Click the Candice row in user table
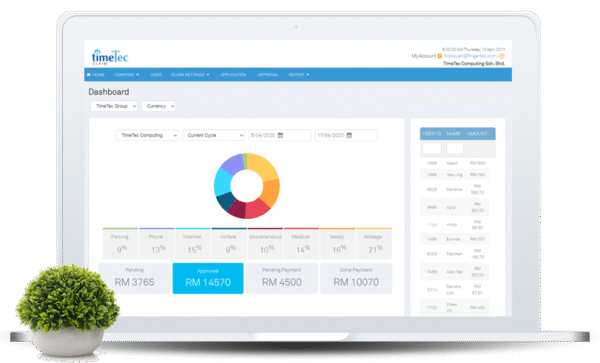The width and height of the screenshot is (600, 363). 455,189
